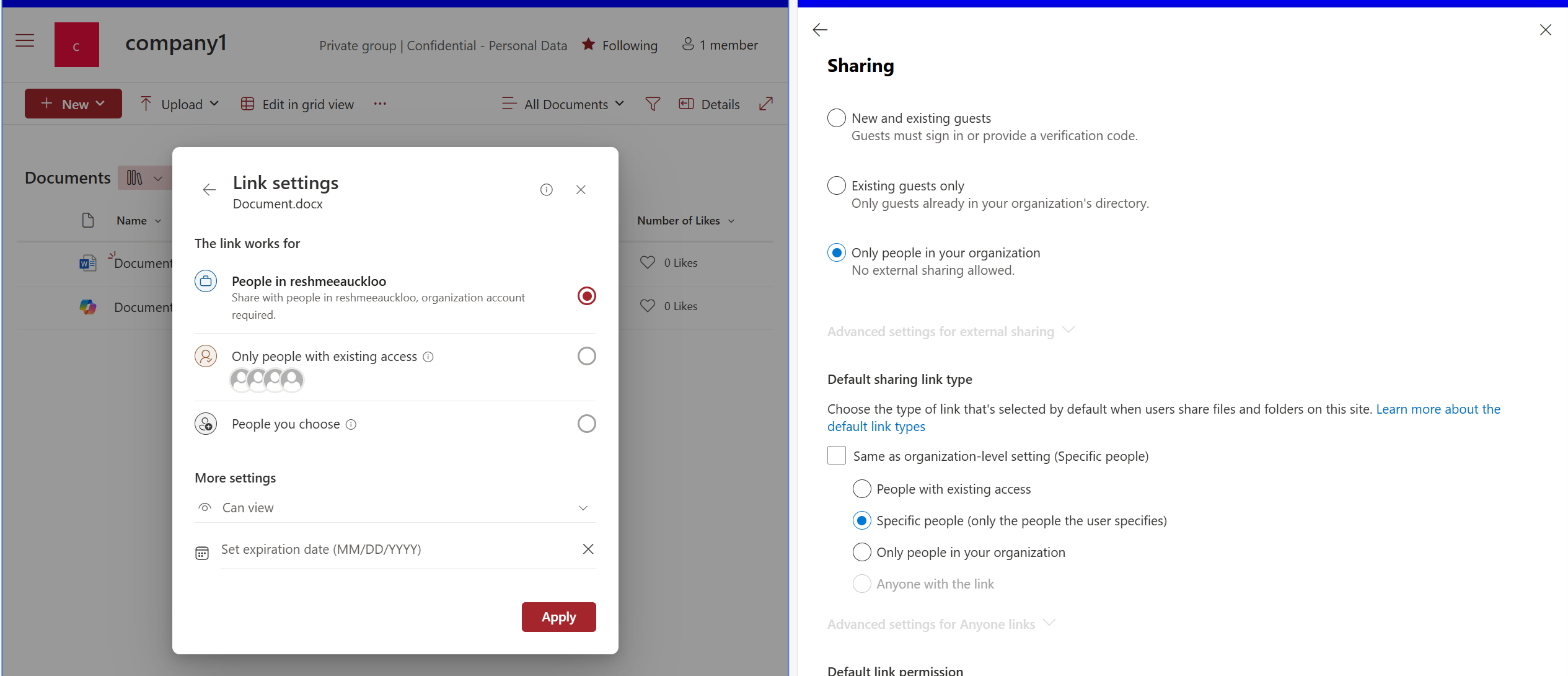Select People in reshmeeauckloo radio option
This screenshot has height=676, width=1568.
tap(586, 296)
